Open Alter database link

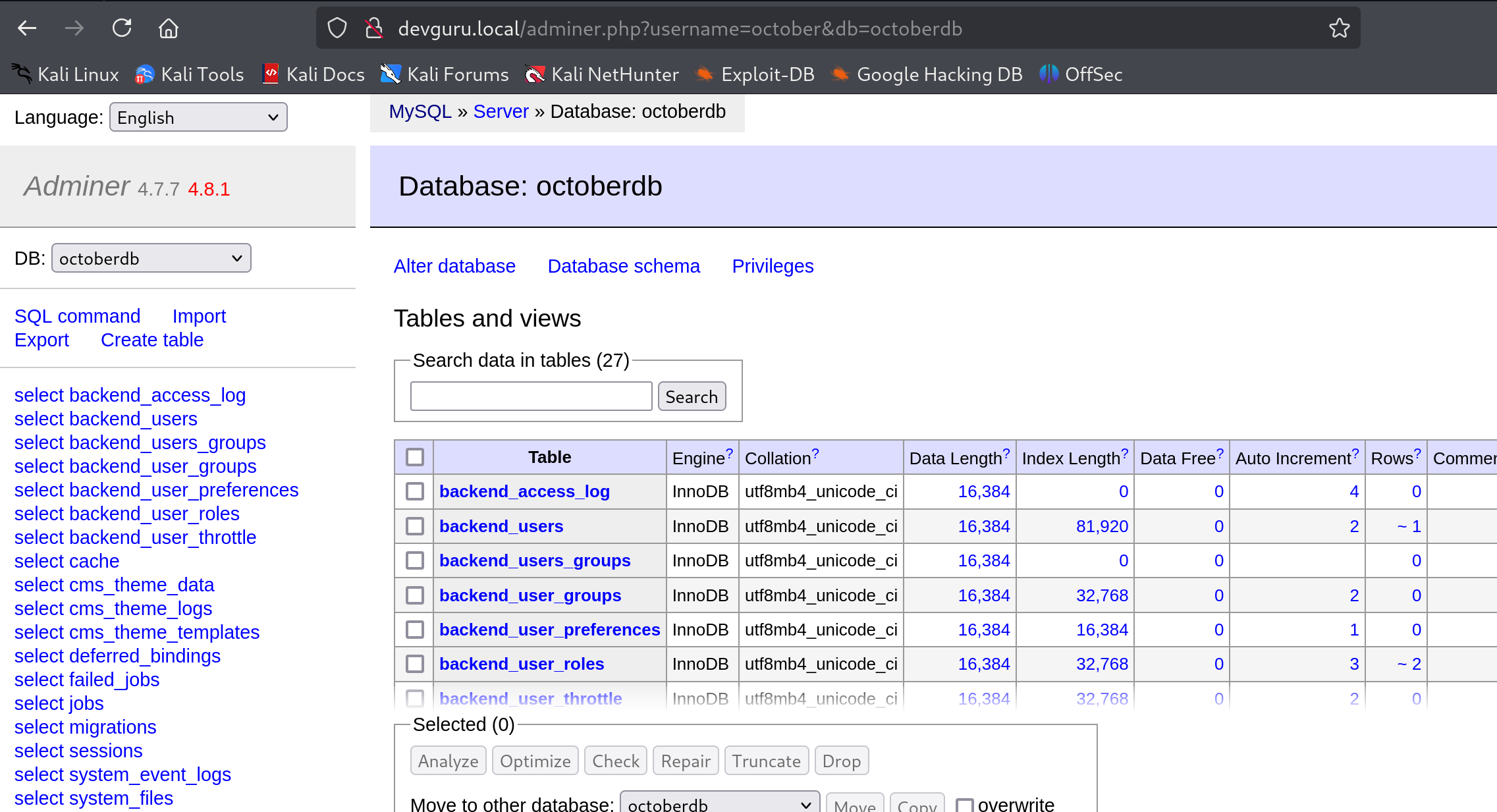coord(454,266)
